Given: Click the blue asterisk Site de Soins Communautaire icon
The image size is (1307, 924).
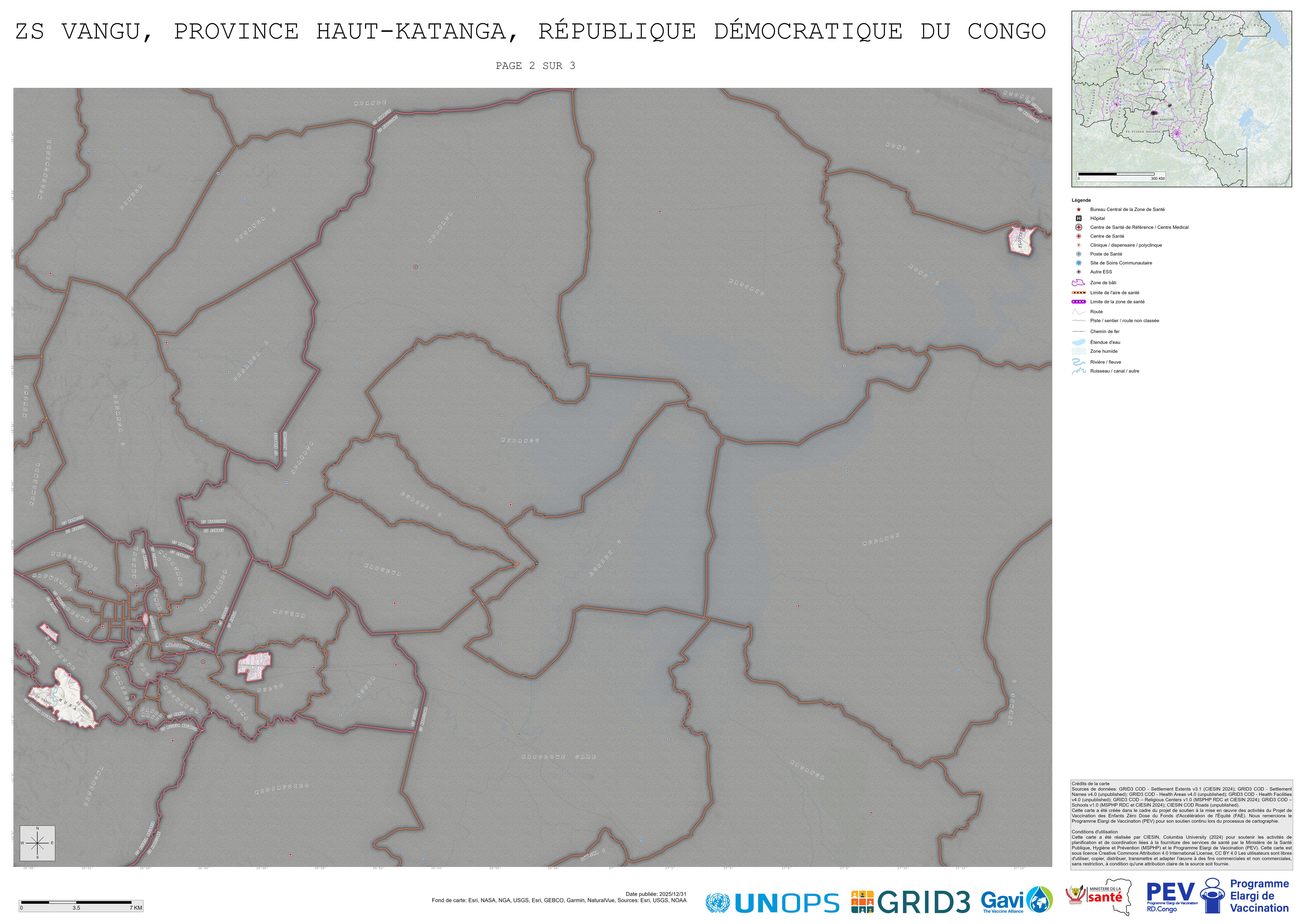Looking at the screenshot, I should point(1078,263).
